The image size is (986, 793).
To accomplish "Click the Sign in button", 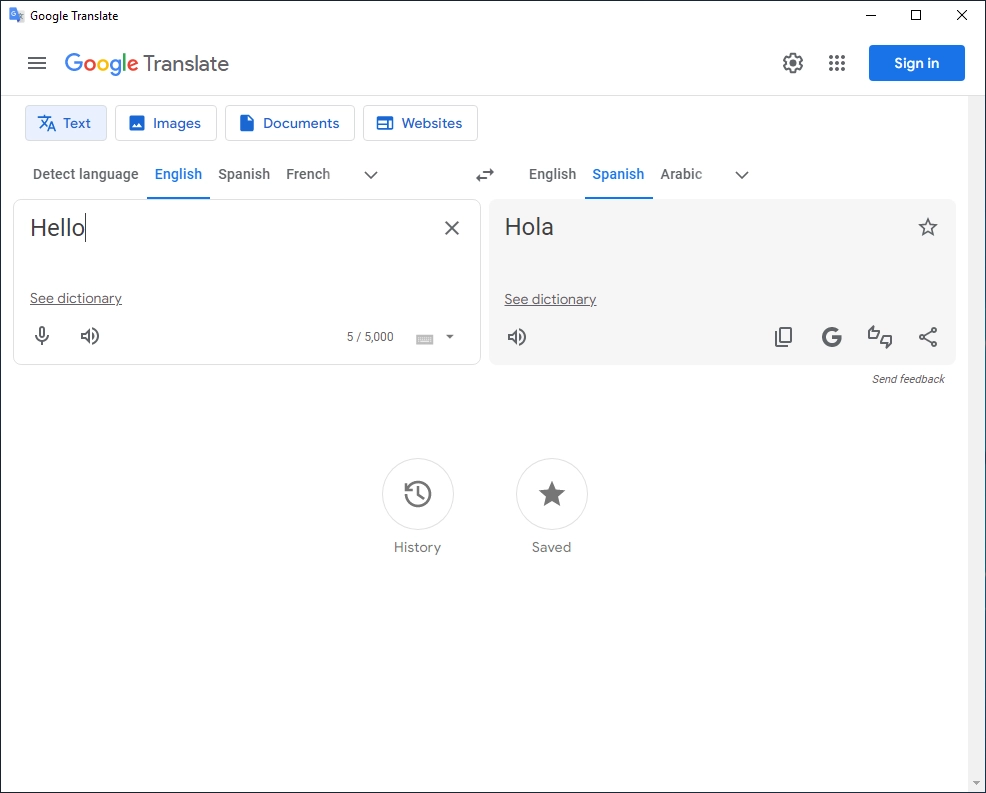I will tap(916, 63).
